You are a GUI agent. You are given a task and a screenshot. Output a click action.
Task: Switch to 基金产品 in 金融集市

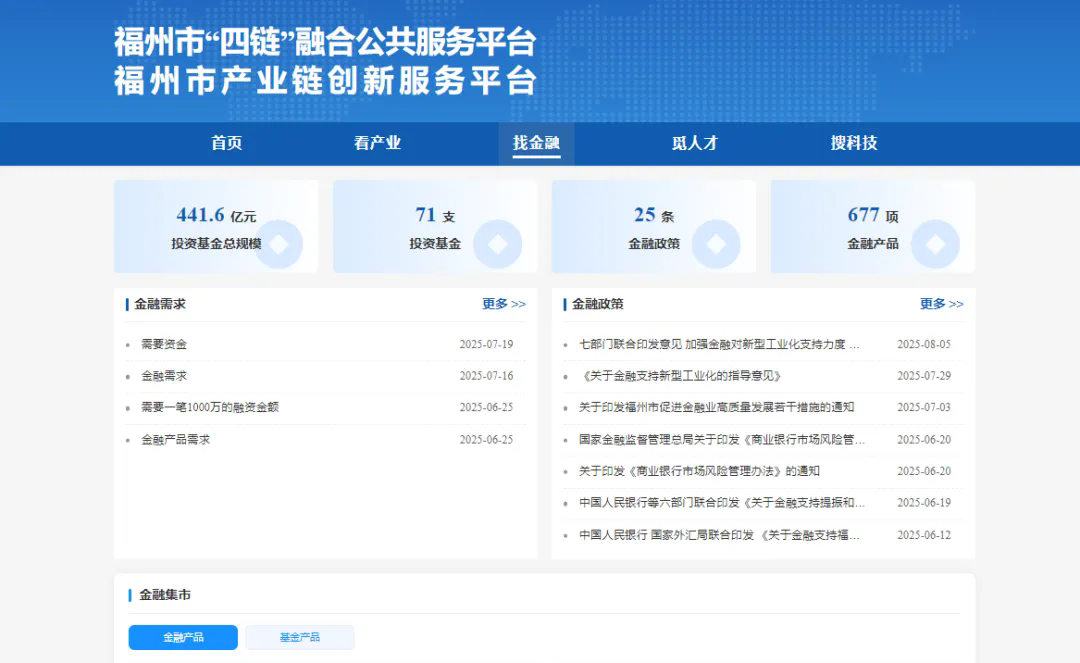(300, 637)
